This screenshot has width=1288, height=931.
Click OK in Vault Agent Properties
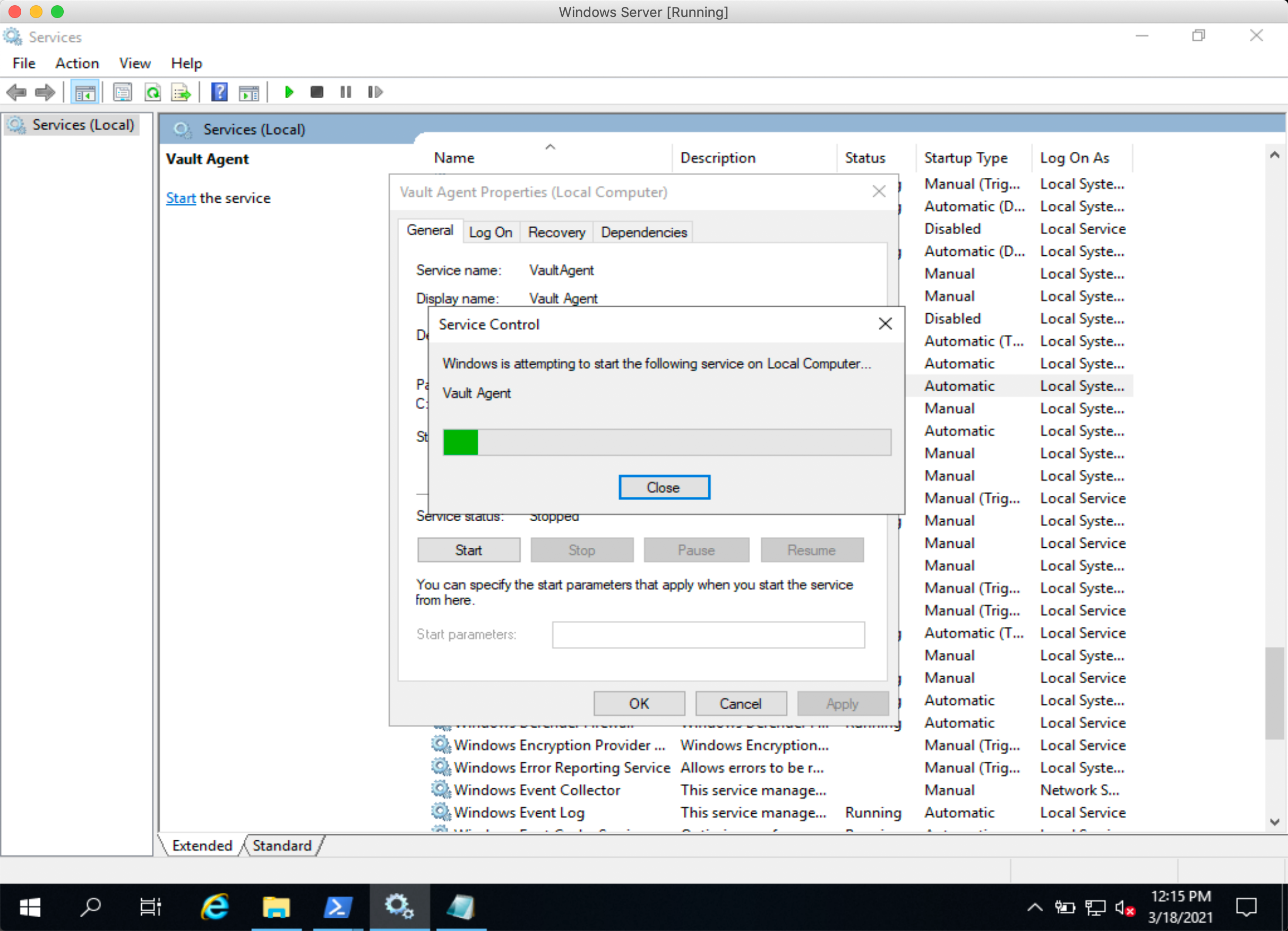click(639, 703)
